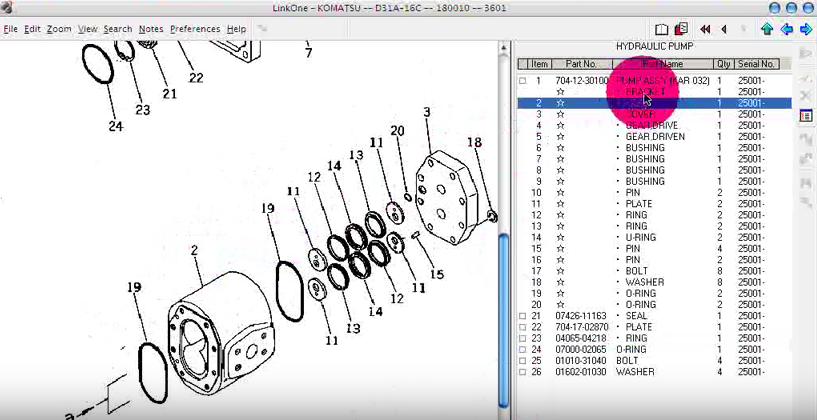Image resolution: width=817 pixels, height=420 pixels.
Task: Click the diagram scrollbar up arrow
Action: click(x=503, y=50)
